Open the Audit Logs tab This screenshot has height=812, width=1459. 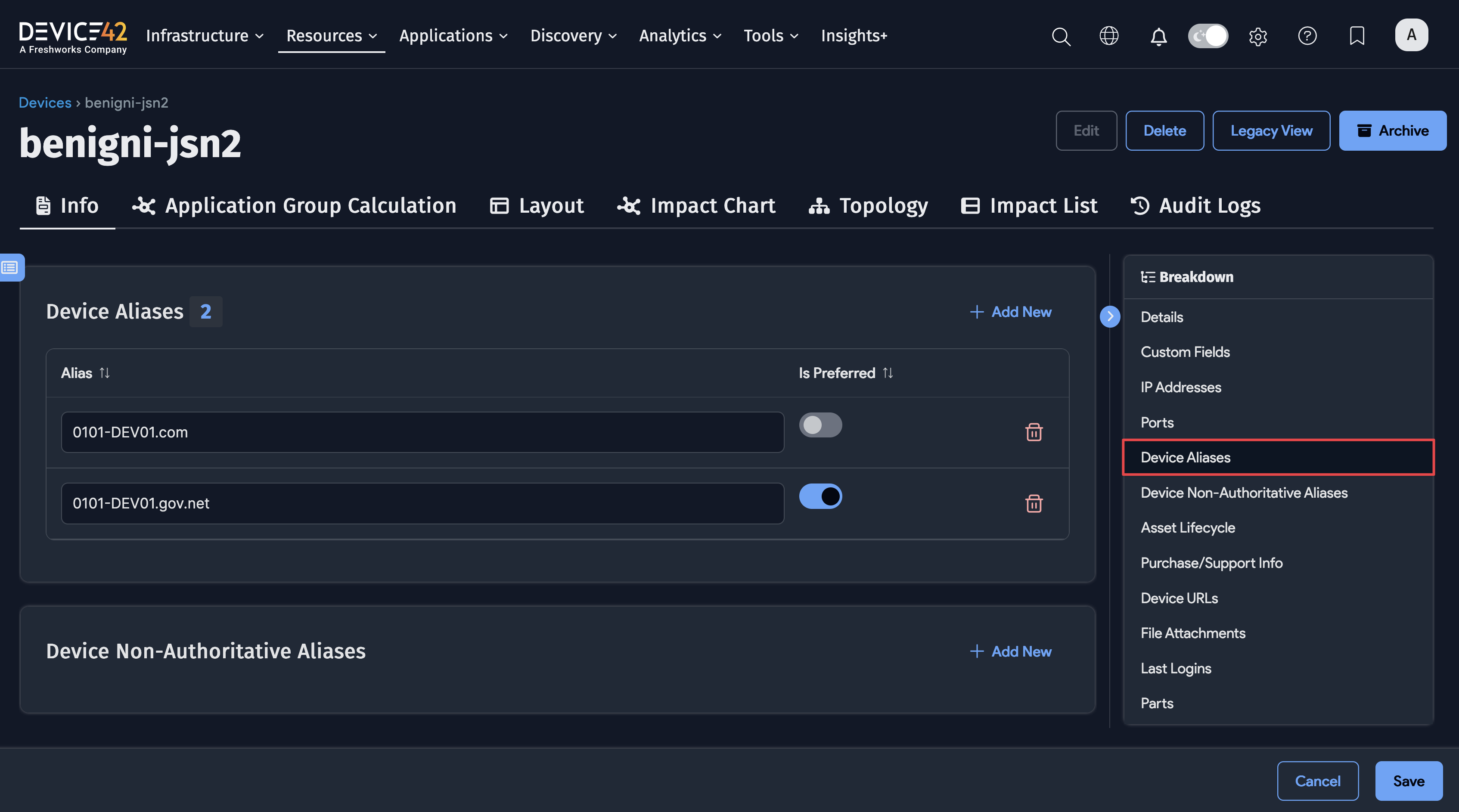(x=1195, y=205)
